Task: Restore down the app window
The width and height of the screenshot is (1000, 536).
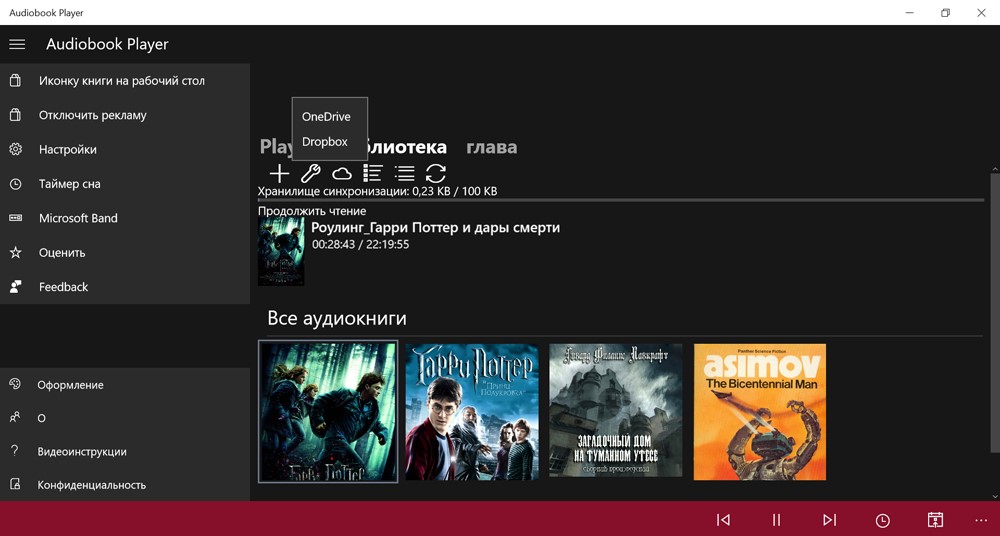Action: [945, 13]
